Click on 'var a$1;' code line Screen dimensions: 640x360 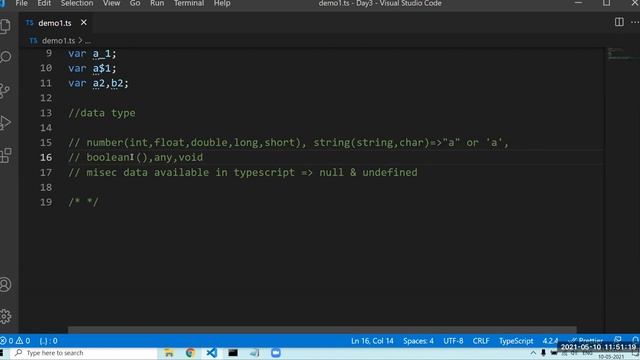tap(92, 69)
